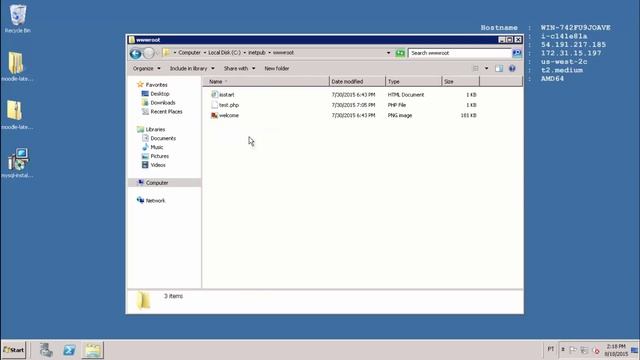Image resolution: width=640 pixels, height=360 pixels.
Task: Click the Action Center flag icon
Action: [x=573, y=350]
